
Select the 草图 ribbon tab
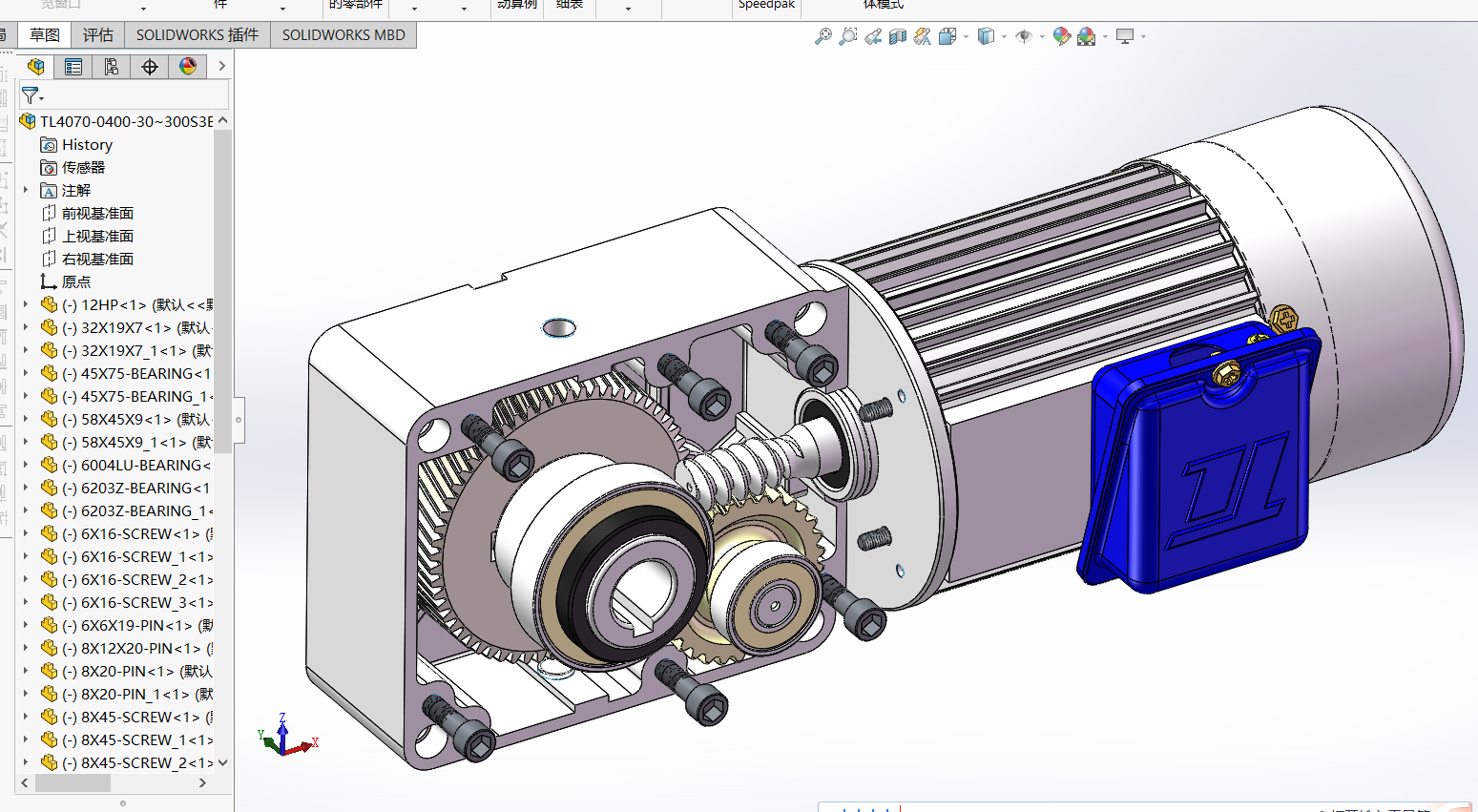(45, 35)
